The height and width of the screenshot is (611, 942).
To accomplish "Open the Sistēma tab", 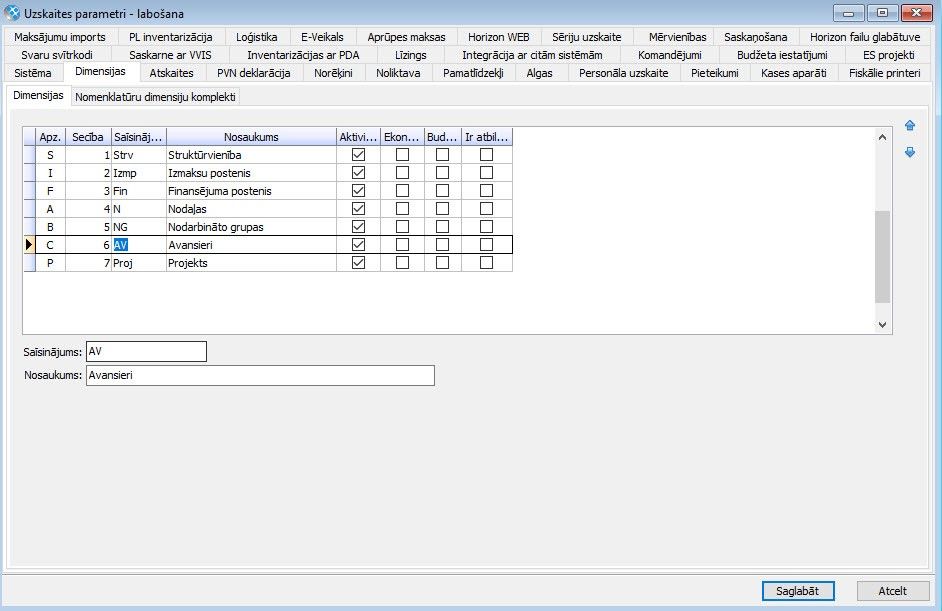I will point(32,73).
